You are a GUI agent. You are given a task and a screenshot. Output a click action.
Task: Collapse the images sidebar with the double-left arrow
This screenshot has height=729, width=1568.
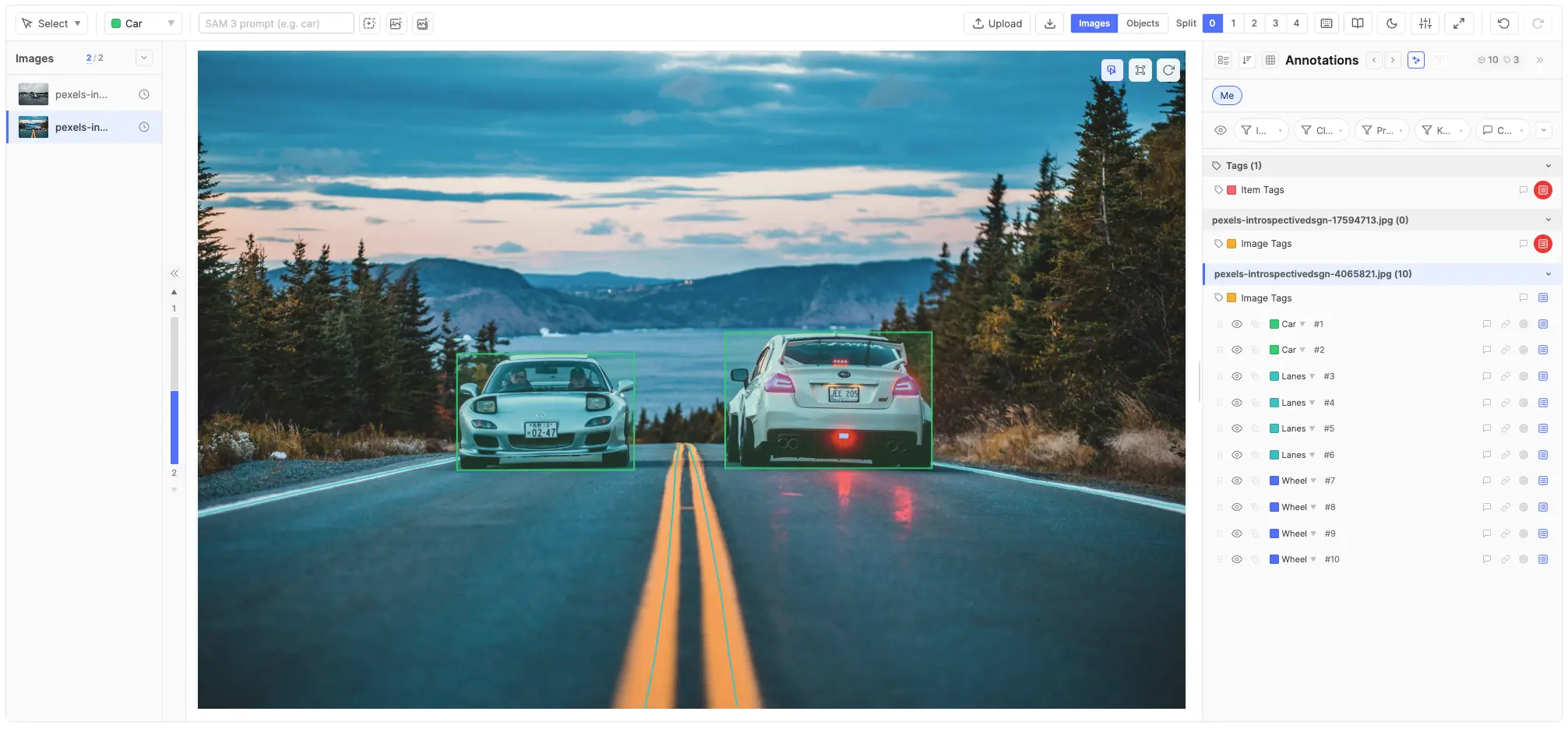(x=174, y=273)
